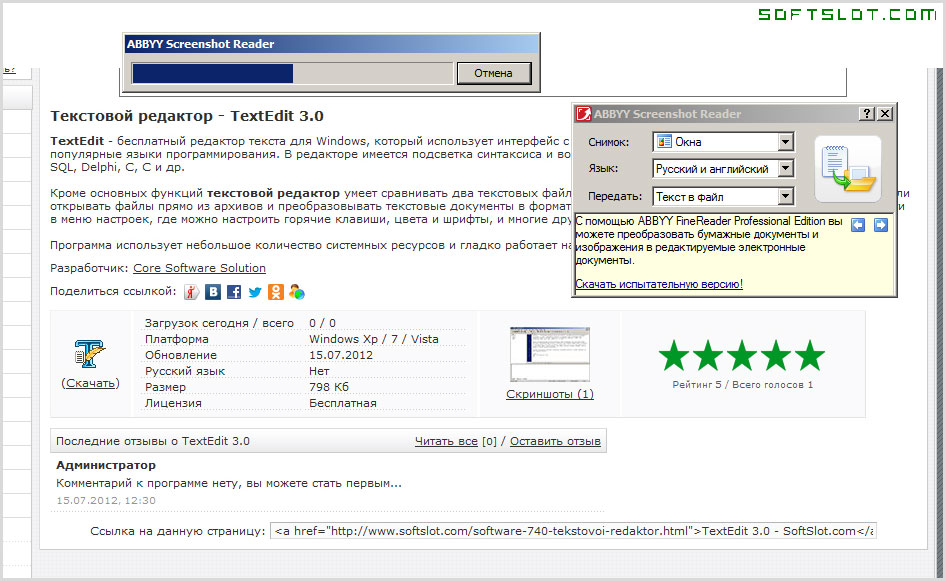
Task: Click the heading Текстовой редактор - TextEdit 3.0
Action: tap(187, 116)
